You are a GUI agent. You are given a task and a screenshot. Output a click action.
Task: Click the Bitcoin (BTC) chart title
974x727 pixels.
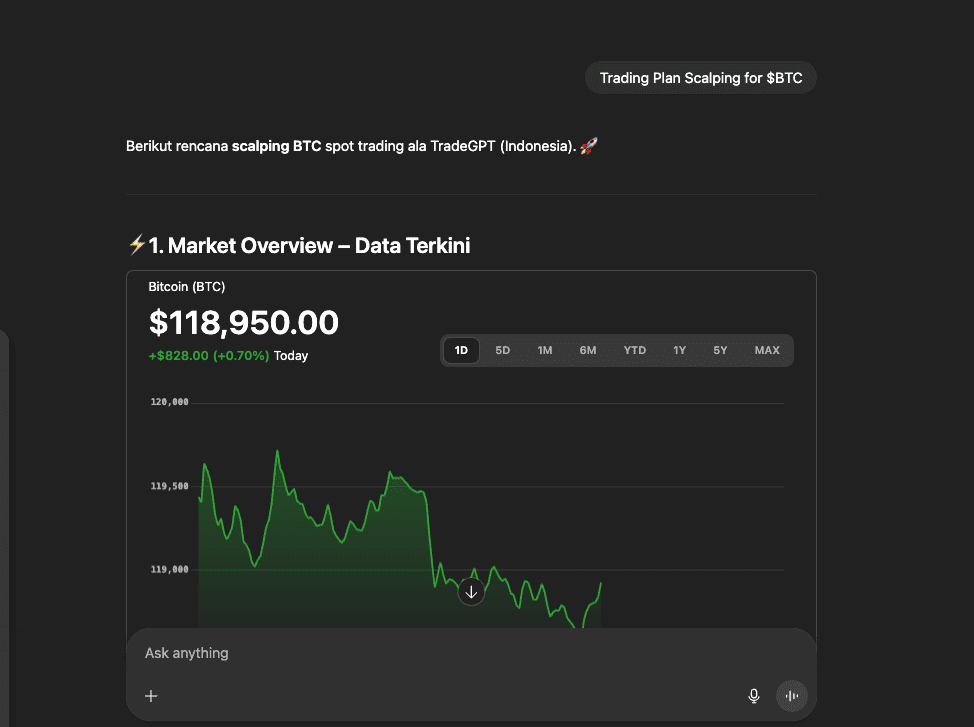187,287
